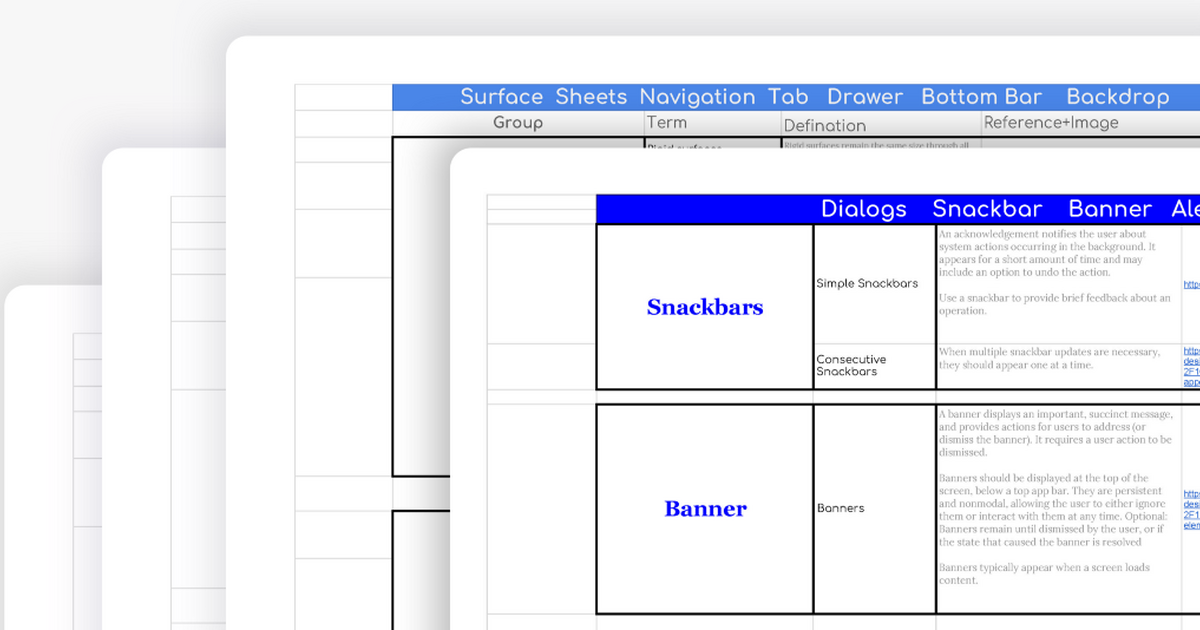Select the Banner group cell
This screenshot has width=1200, height=630.
pos(705,508)
